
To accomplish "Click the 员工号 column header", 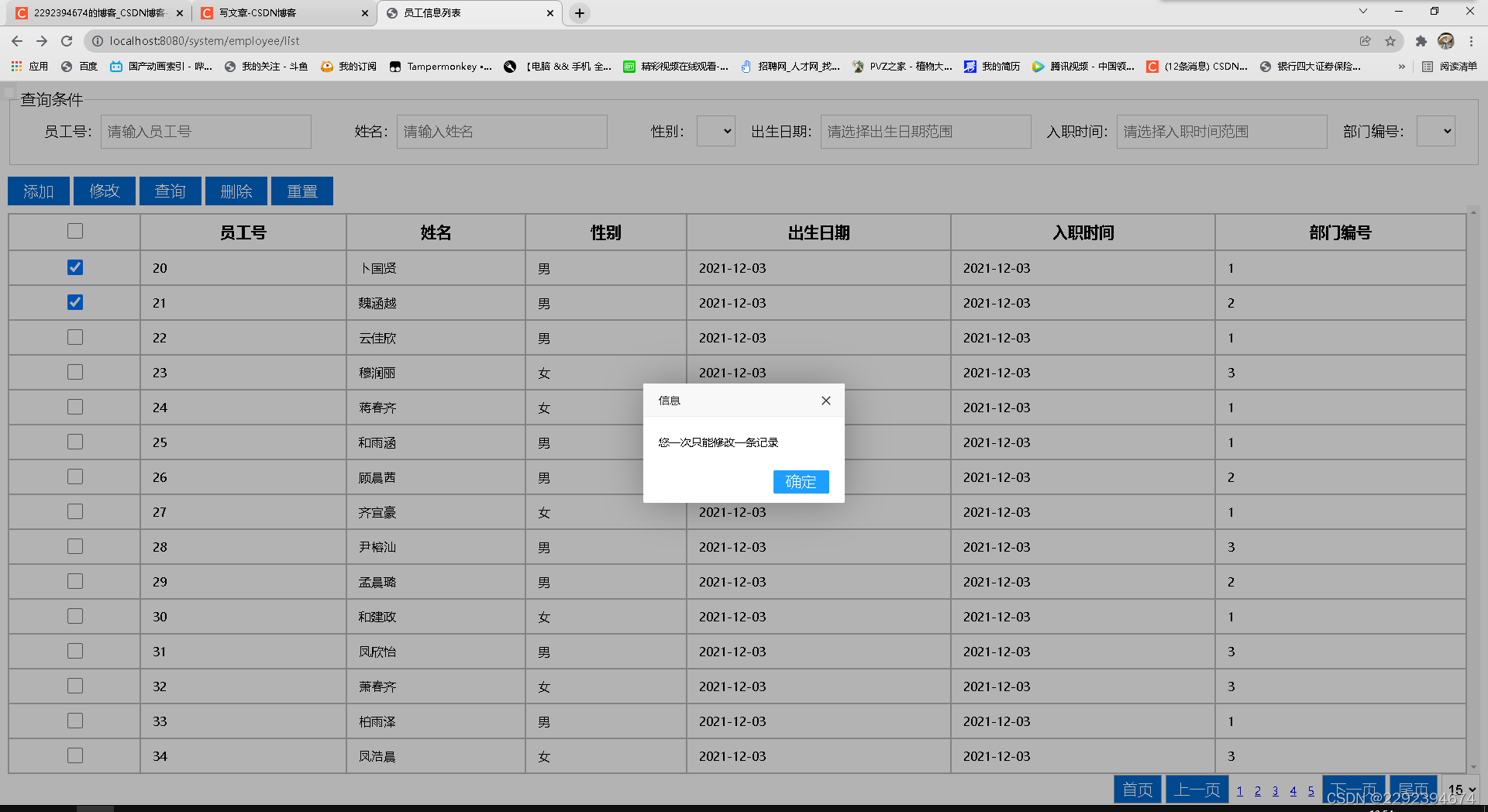I will [x=243, y=232].
